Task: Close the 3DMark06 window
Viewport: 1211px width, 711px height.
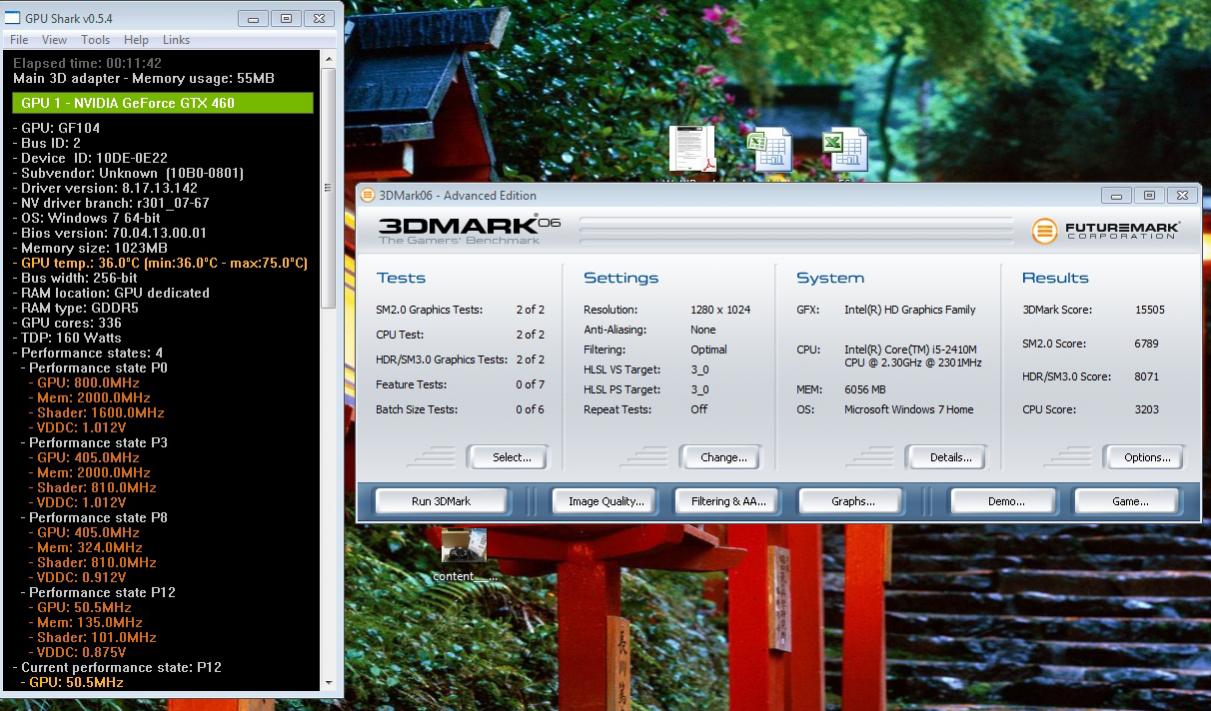Action: [1183, 196]
